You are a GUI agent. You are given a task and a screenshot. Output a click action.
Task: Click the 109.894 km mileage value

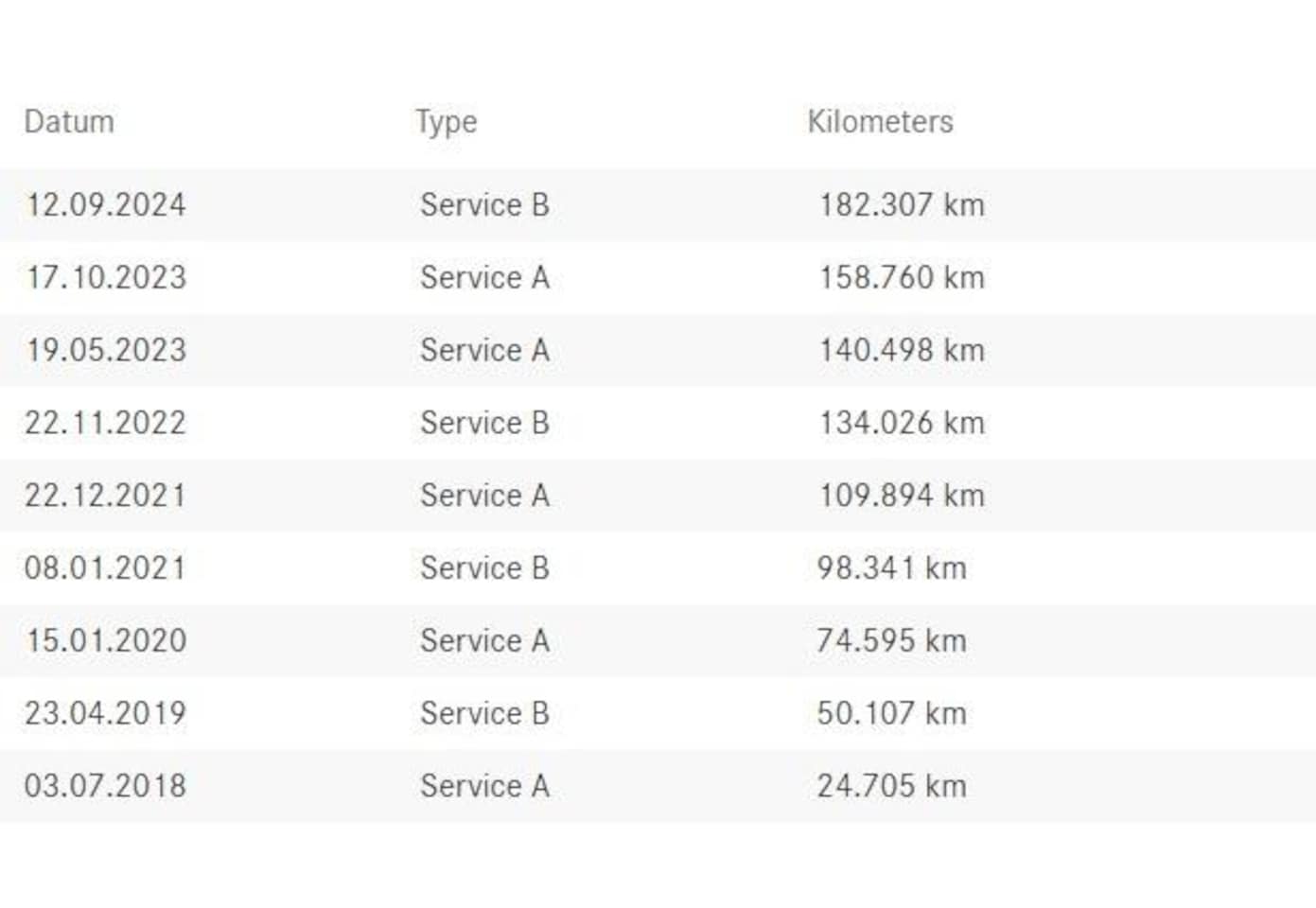coord(902,496)
